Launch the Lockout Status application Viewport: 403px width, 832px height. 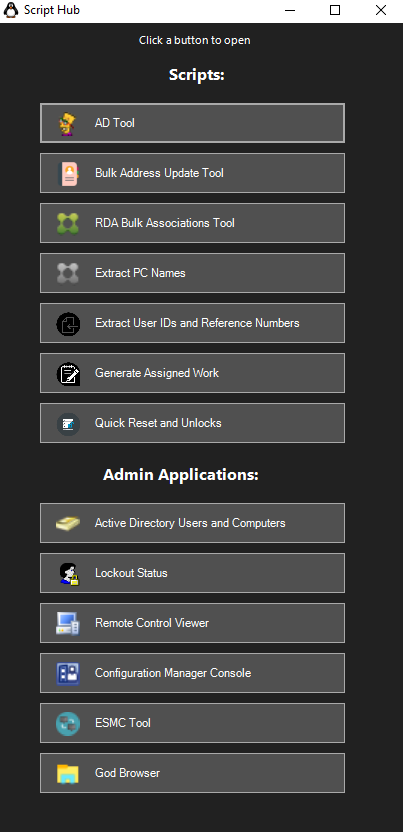[192, 573]
